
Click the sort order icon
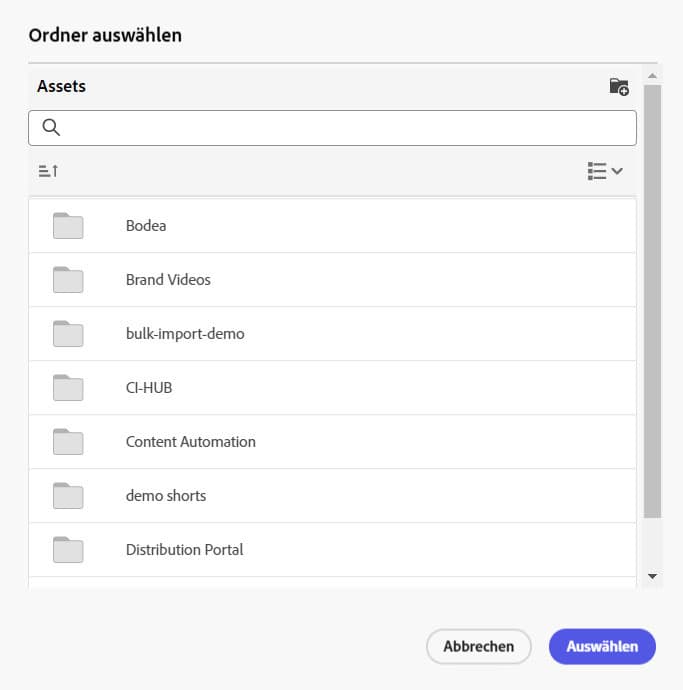click(48, 171)
